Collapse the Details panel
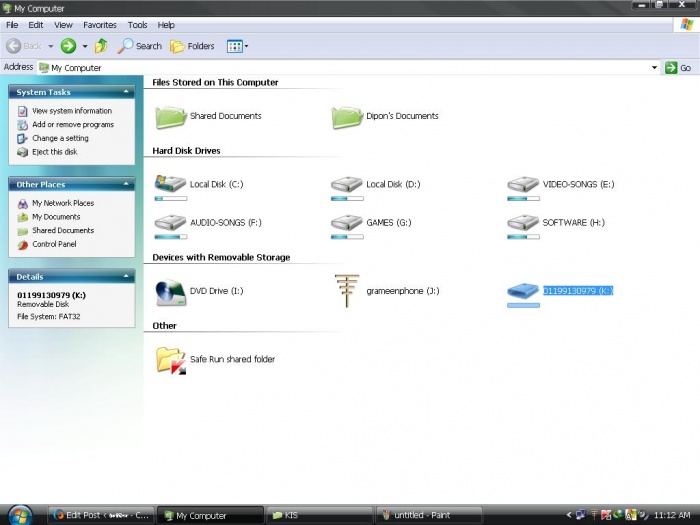Image resolution: width=700 pixels, height=525 pixels. pyautogui.click(x=126, y=276)
